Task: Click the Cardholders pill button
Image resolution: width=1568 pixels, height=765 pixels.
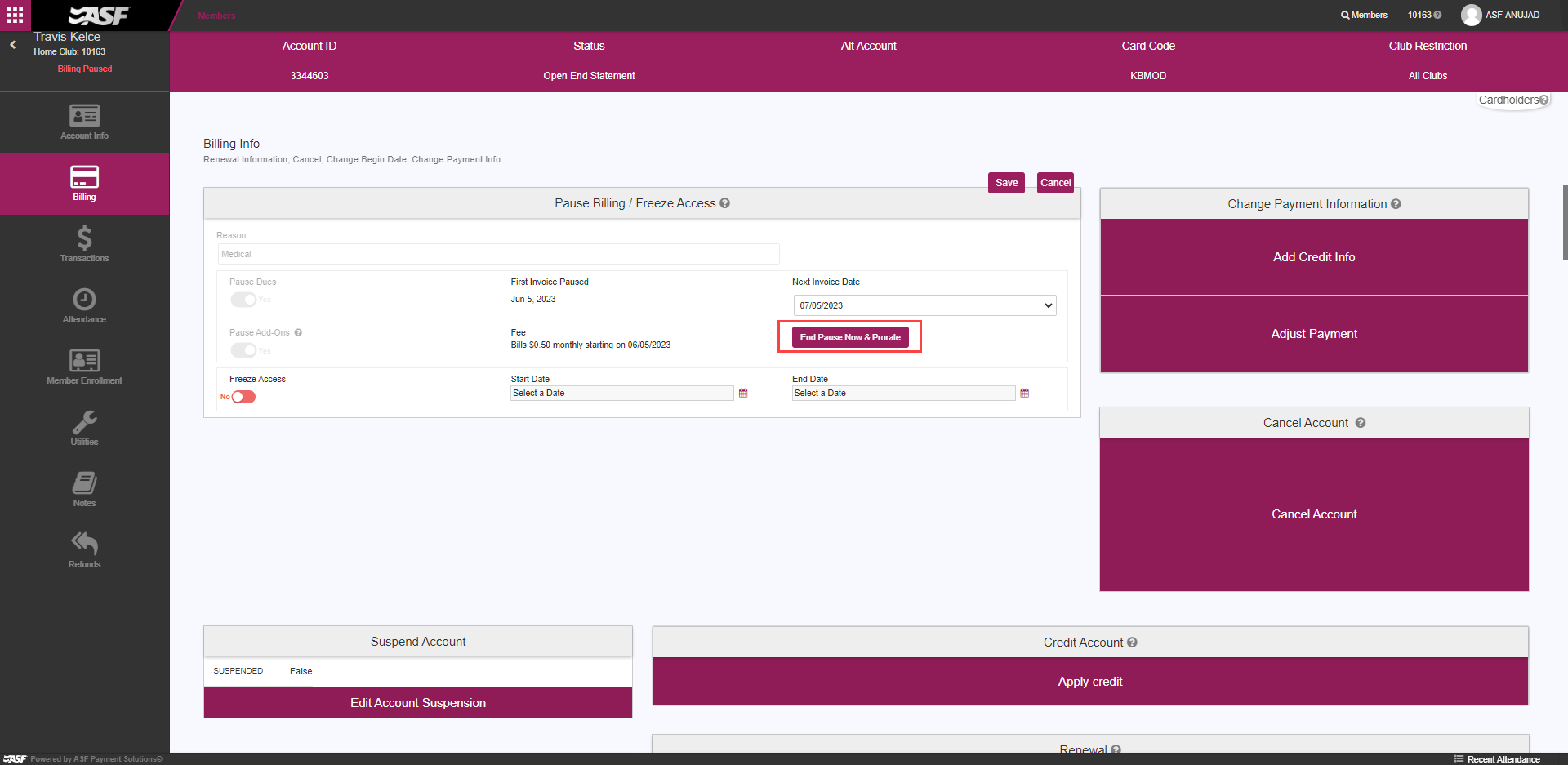Action: [1513, 100]
